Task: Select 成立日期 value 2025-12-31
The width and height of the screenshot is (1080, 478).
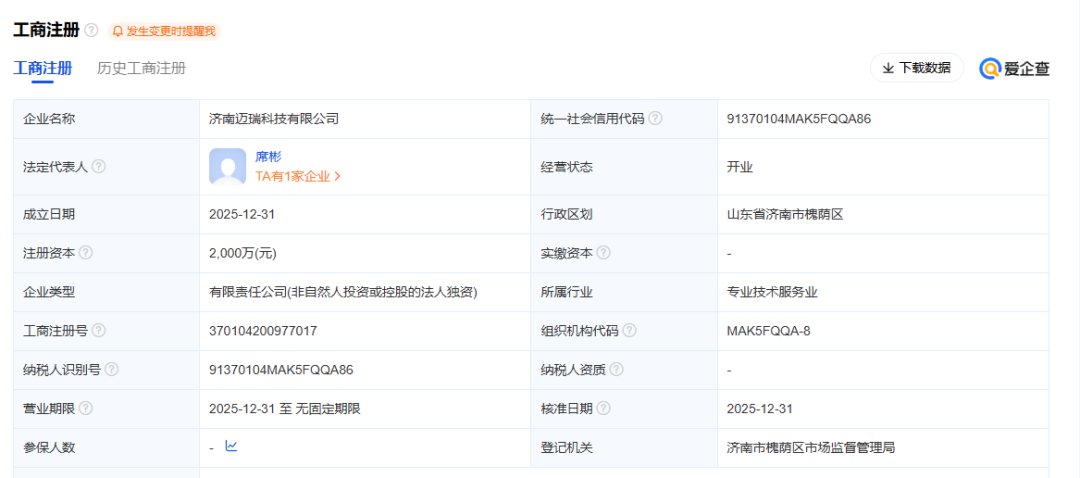Action: pos(242,214)
